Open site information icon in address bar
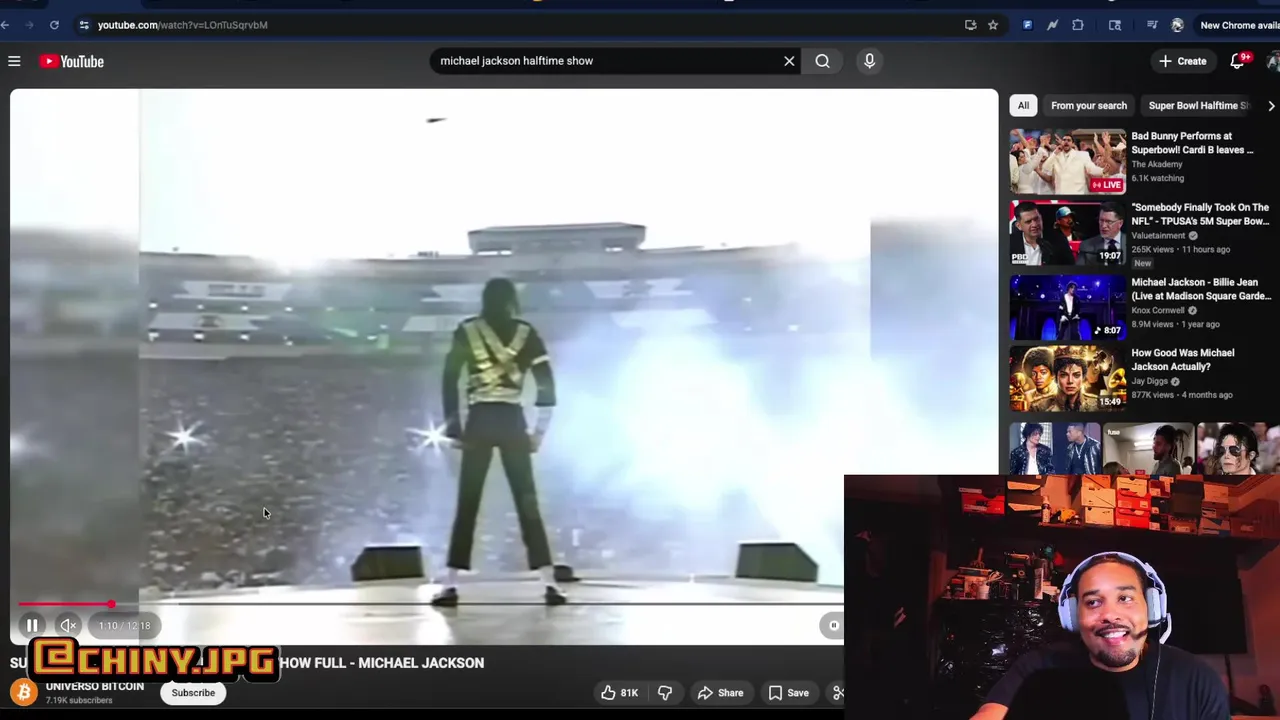Viewport: 1280px width, 720px height. 84,25
